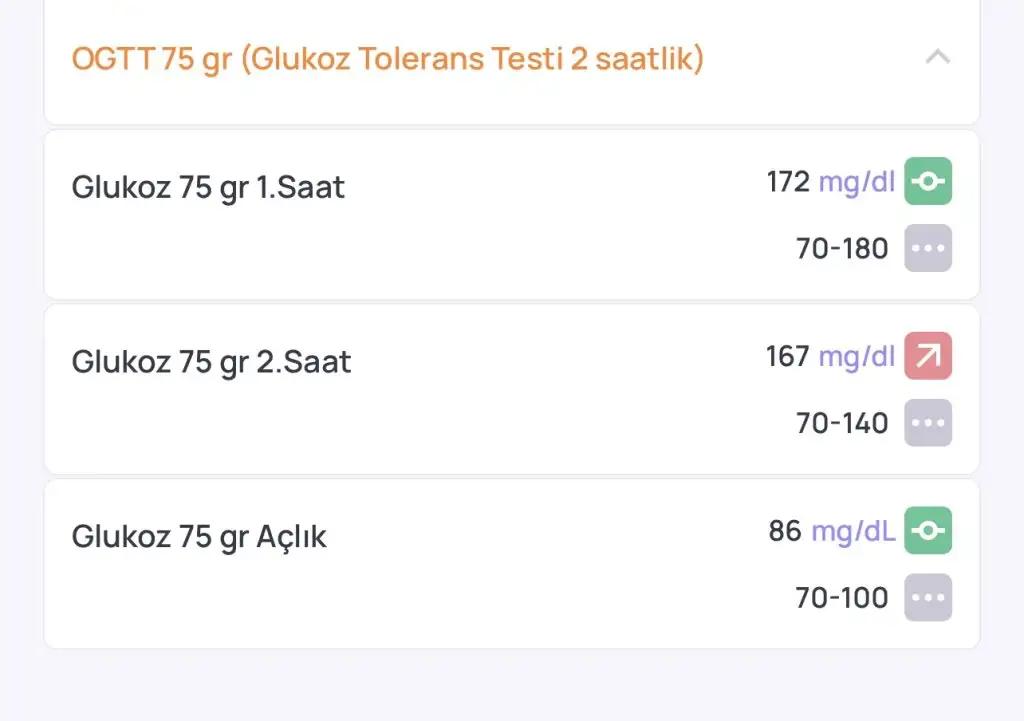Select the Glukoz 75 gr 1.Saat label
1024x721 pixels.
click(x=208, y=188)
